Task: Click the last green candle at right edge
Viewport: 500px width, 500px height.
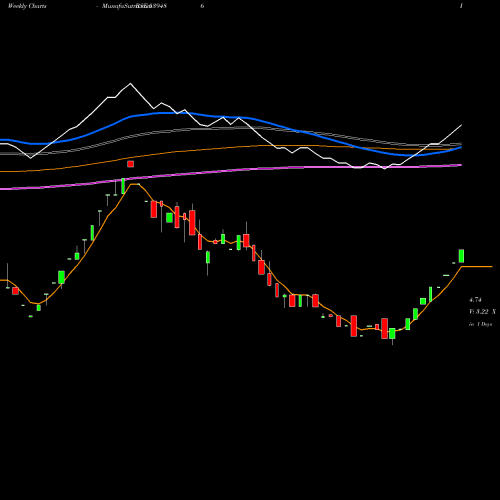Action: click(x=461, y=256)
